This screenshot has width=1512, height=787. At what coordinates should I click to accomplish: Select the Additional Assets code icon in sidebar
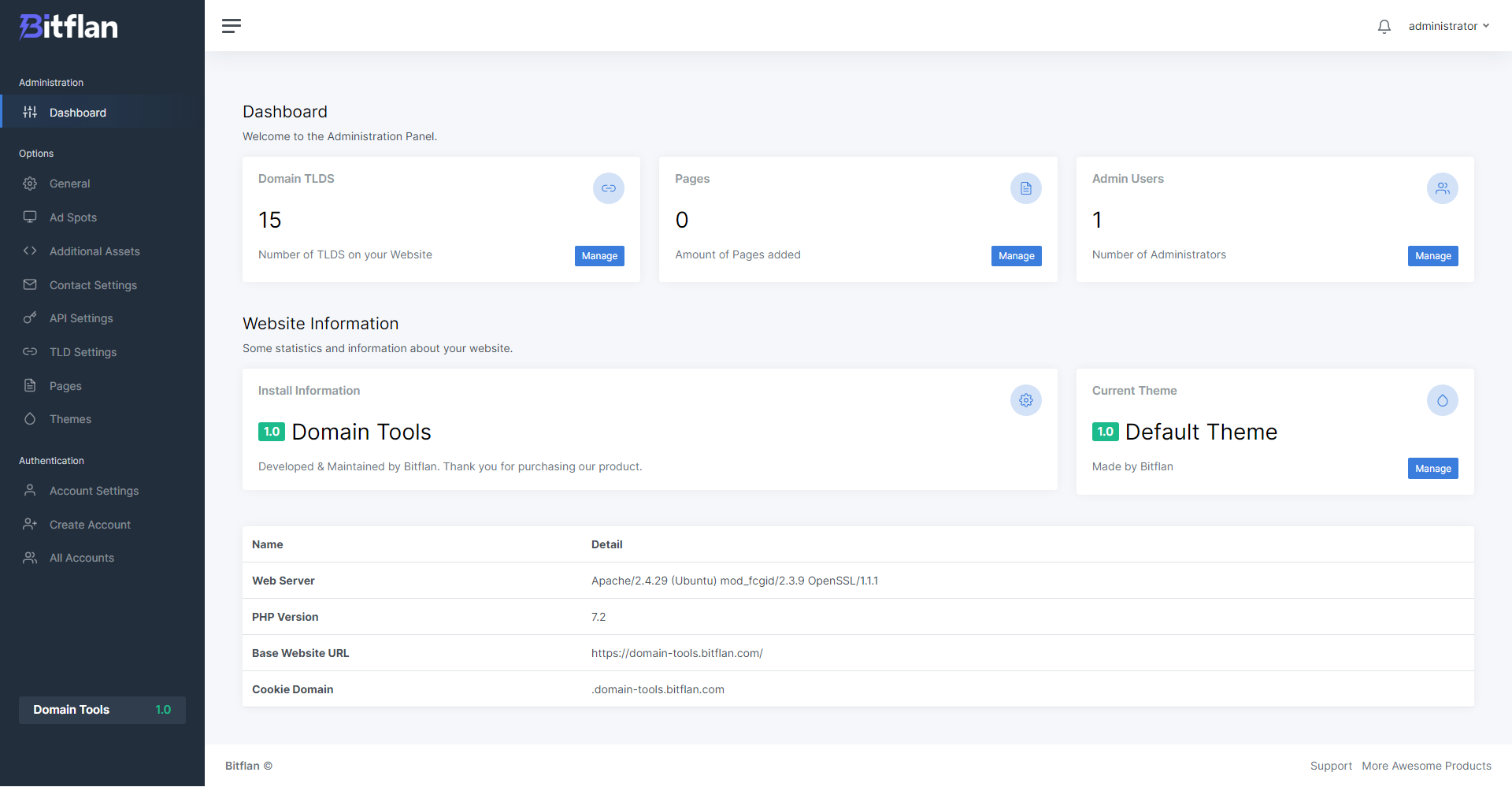tap(30, 251)
